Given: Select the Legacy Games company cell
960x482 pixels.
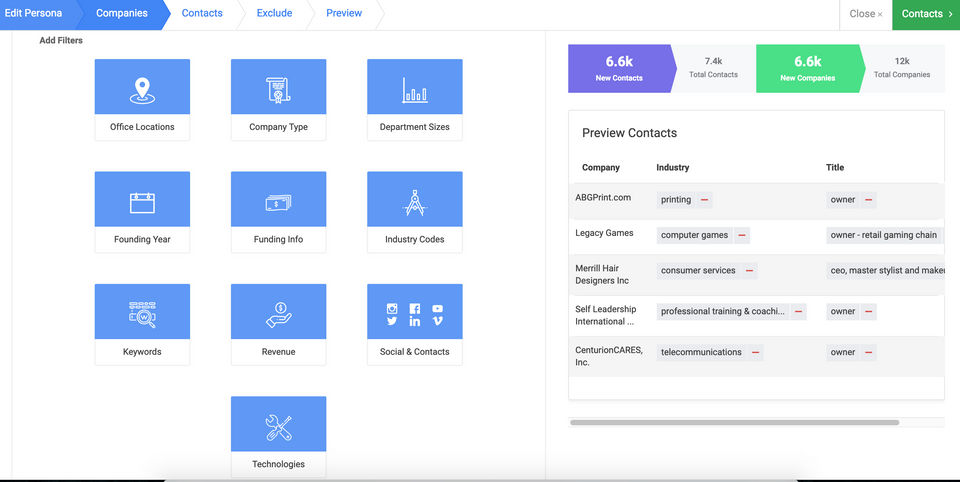Looking at the screenshot, I should (604, 233).
